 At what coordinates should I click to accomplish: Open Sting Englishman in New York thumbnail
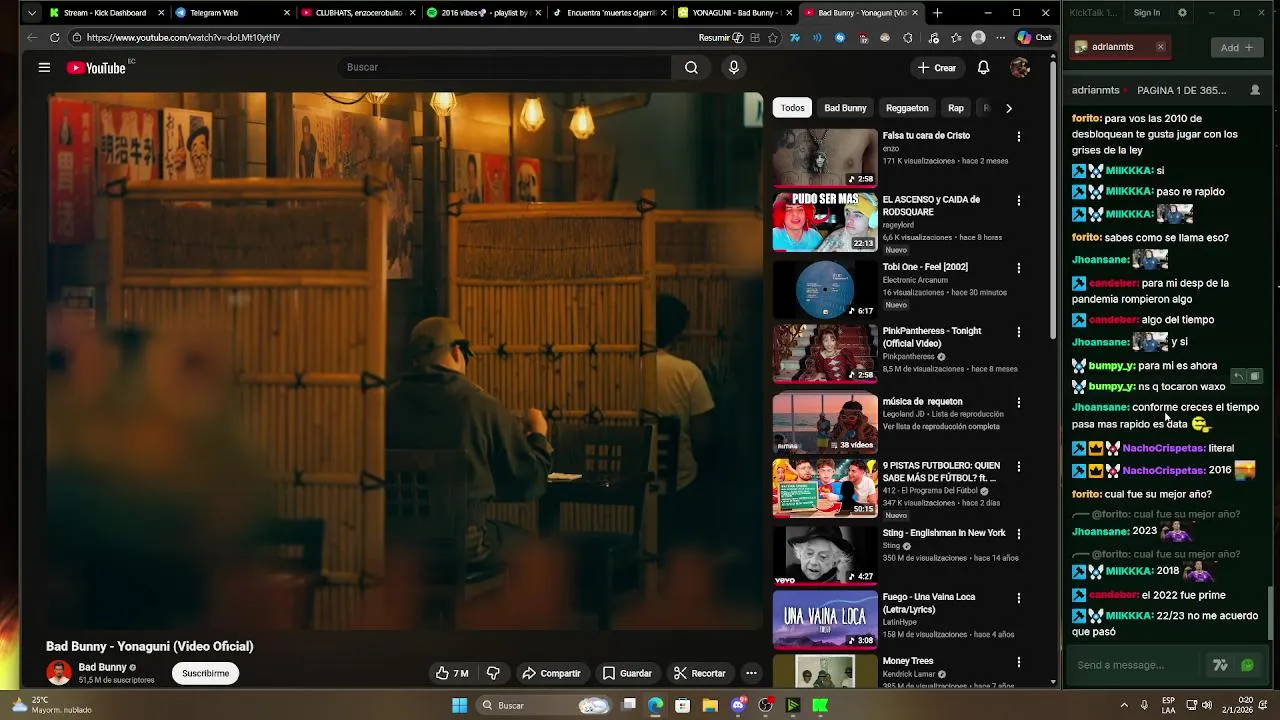coord(825,555)
